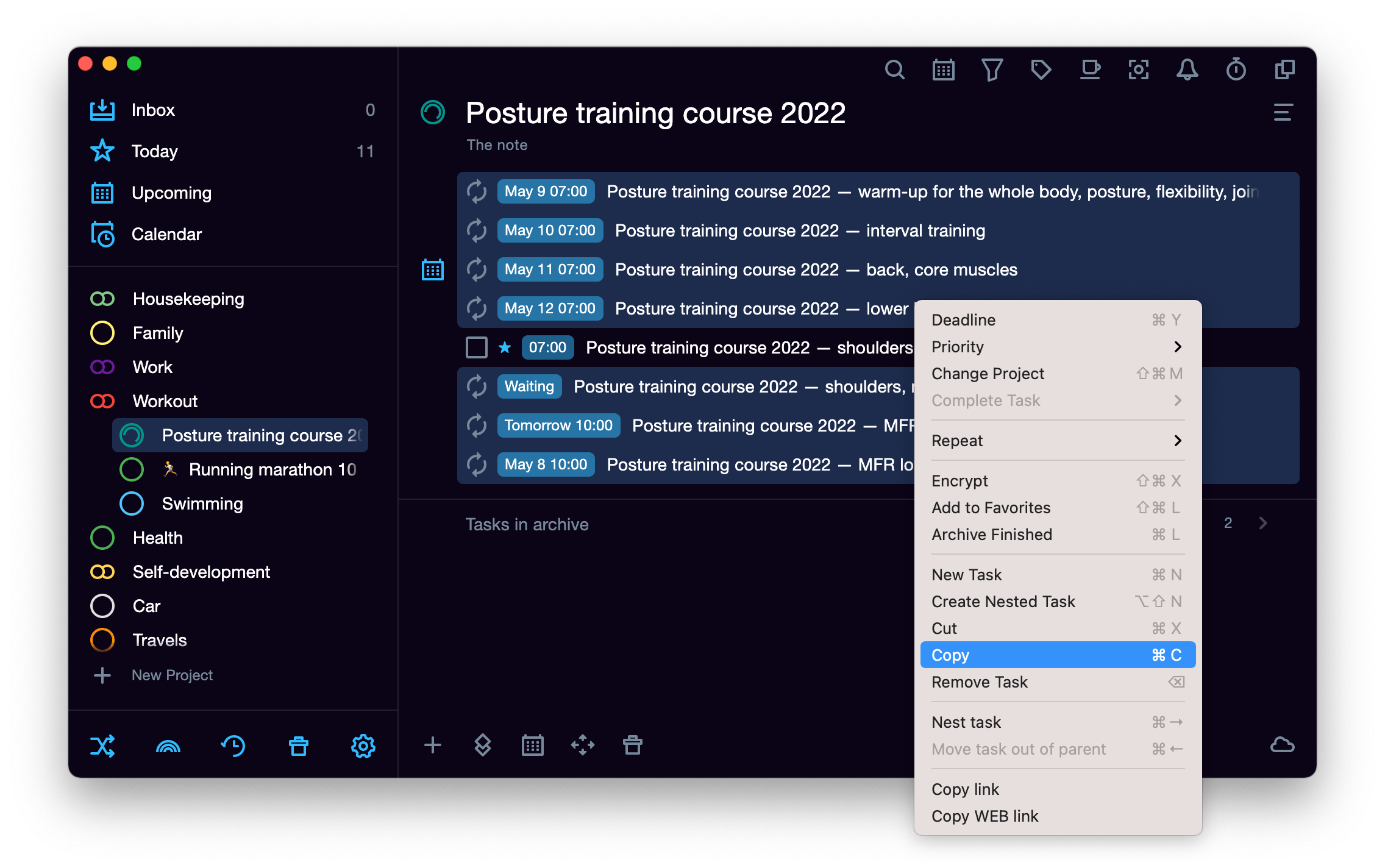1385x868 pixels.
Task: Click the shuffle icon in sidebar footer
Action: (102, 745)
